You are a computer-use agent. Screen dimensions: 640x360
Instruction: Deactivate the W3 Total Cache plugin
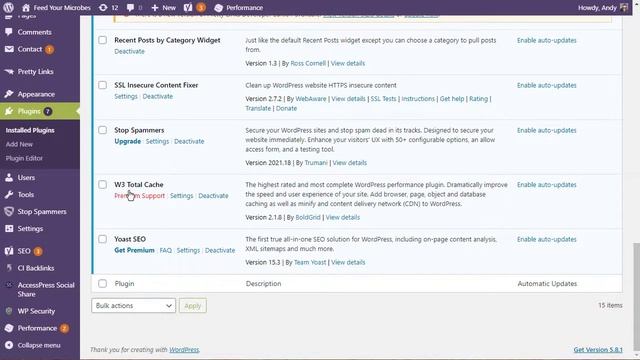coord(213,196)
